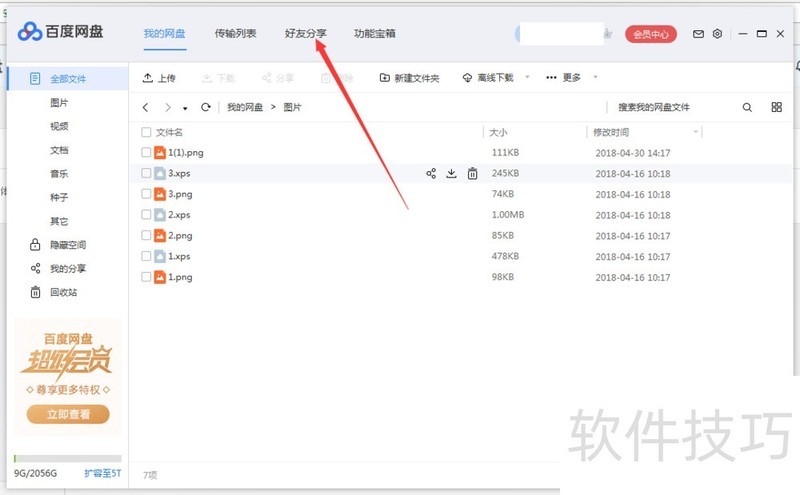Go forward with the right arrow

click(x=167, y=107)
